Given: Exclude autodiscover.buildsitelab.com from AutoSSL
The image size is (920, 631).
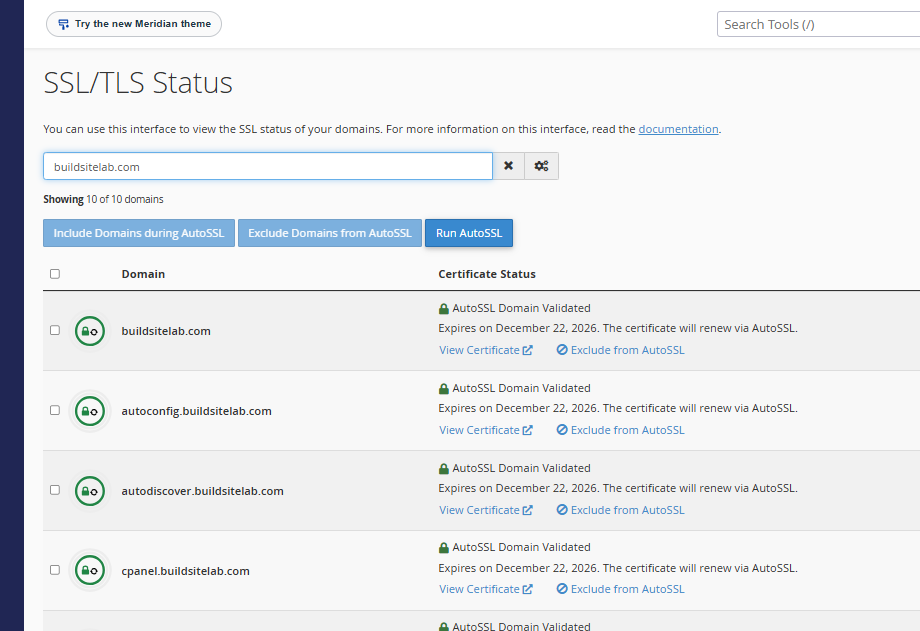Looking at the screenshot, I should (621, 509).
